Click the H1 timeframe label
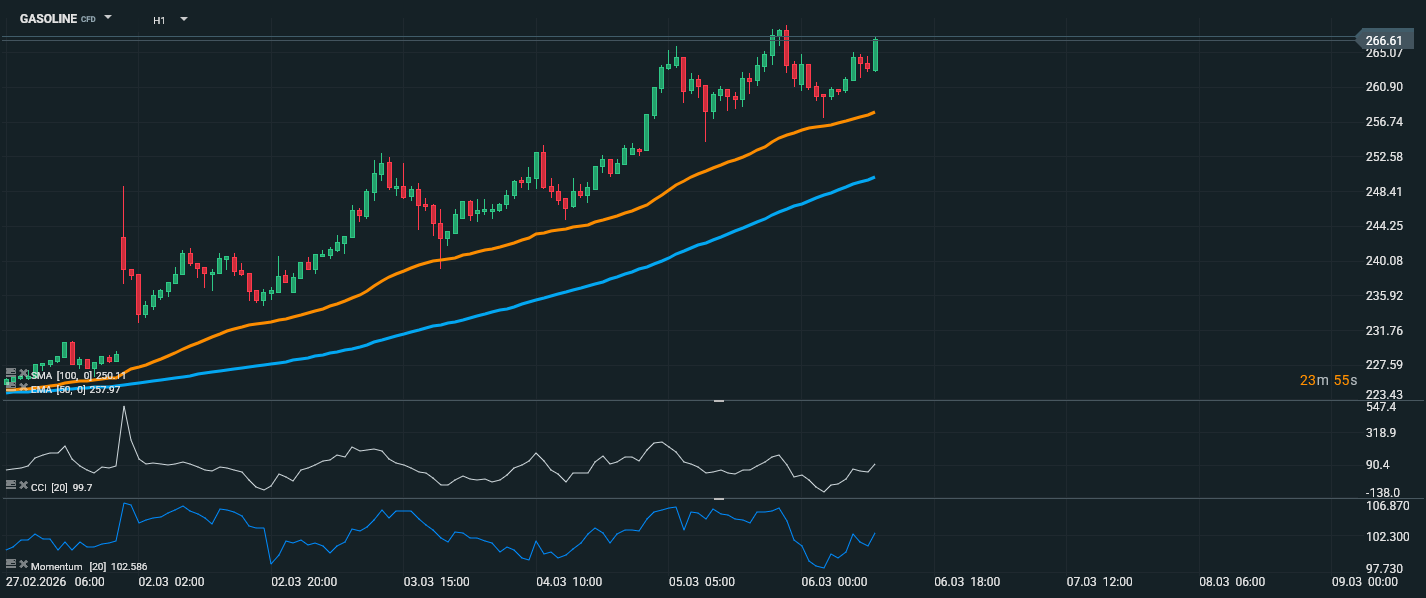 coord(159,20)
